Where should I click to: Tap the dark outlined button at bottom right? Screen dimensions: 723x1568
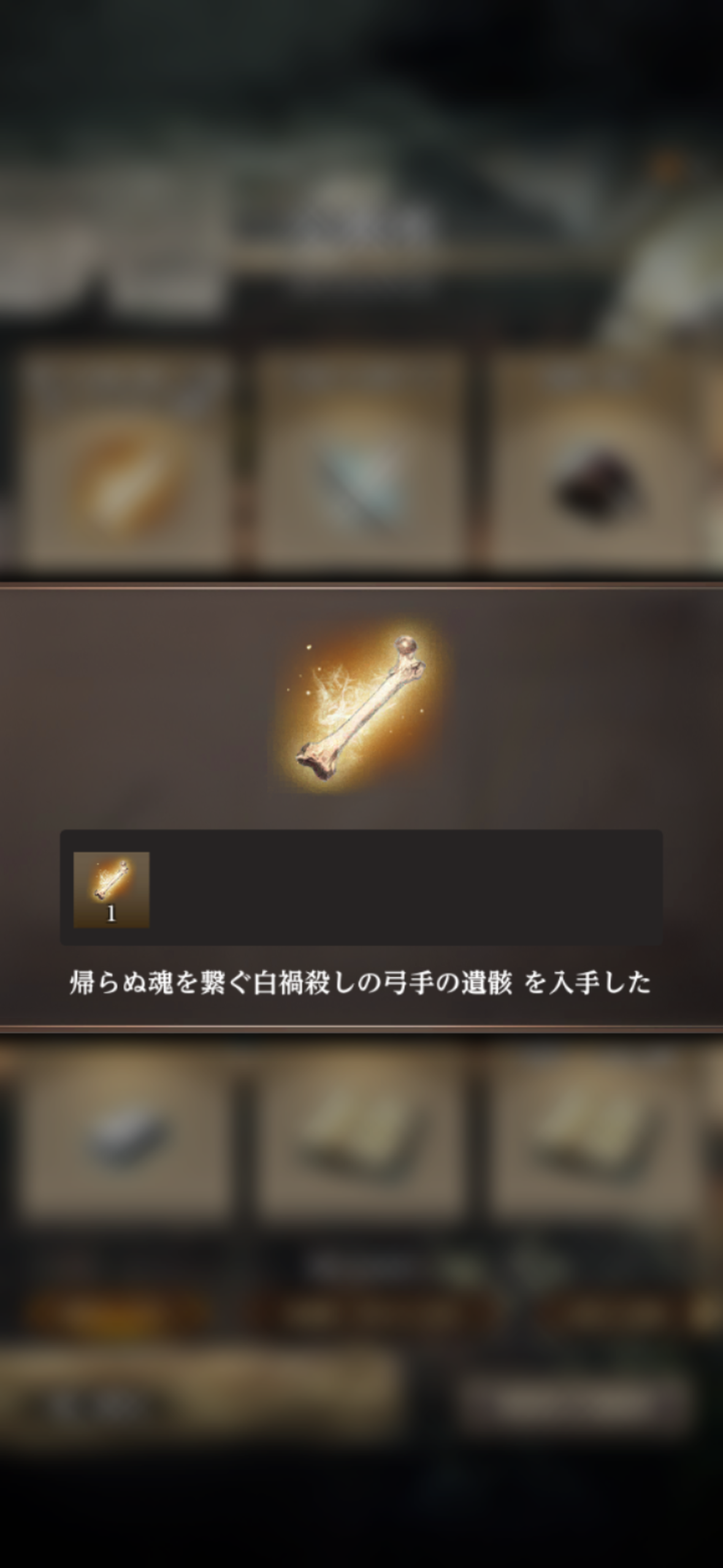click(573, 1401)
